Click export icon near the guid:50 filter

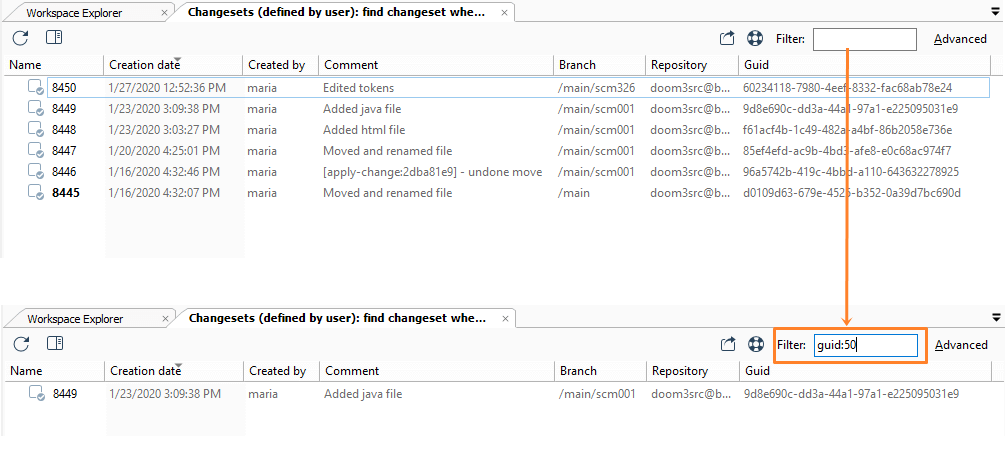tap(727, 344)
